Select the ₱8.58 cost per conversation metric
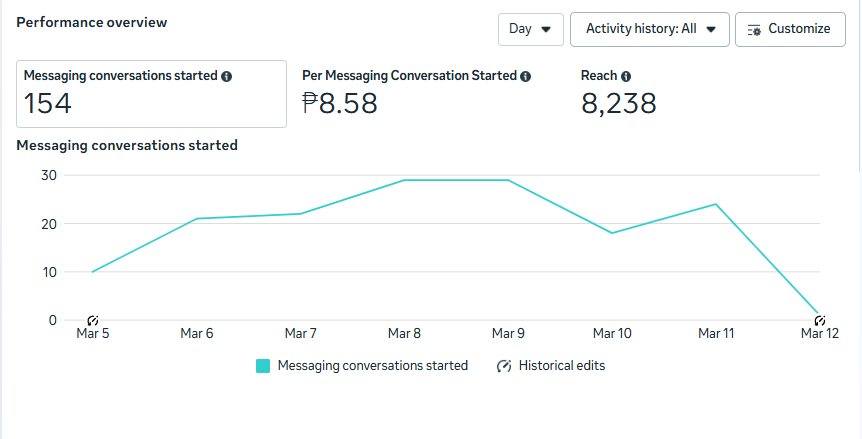This screenshot has width=862, height=439. (x=340, y=103)
